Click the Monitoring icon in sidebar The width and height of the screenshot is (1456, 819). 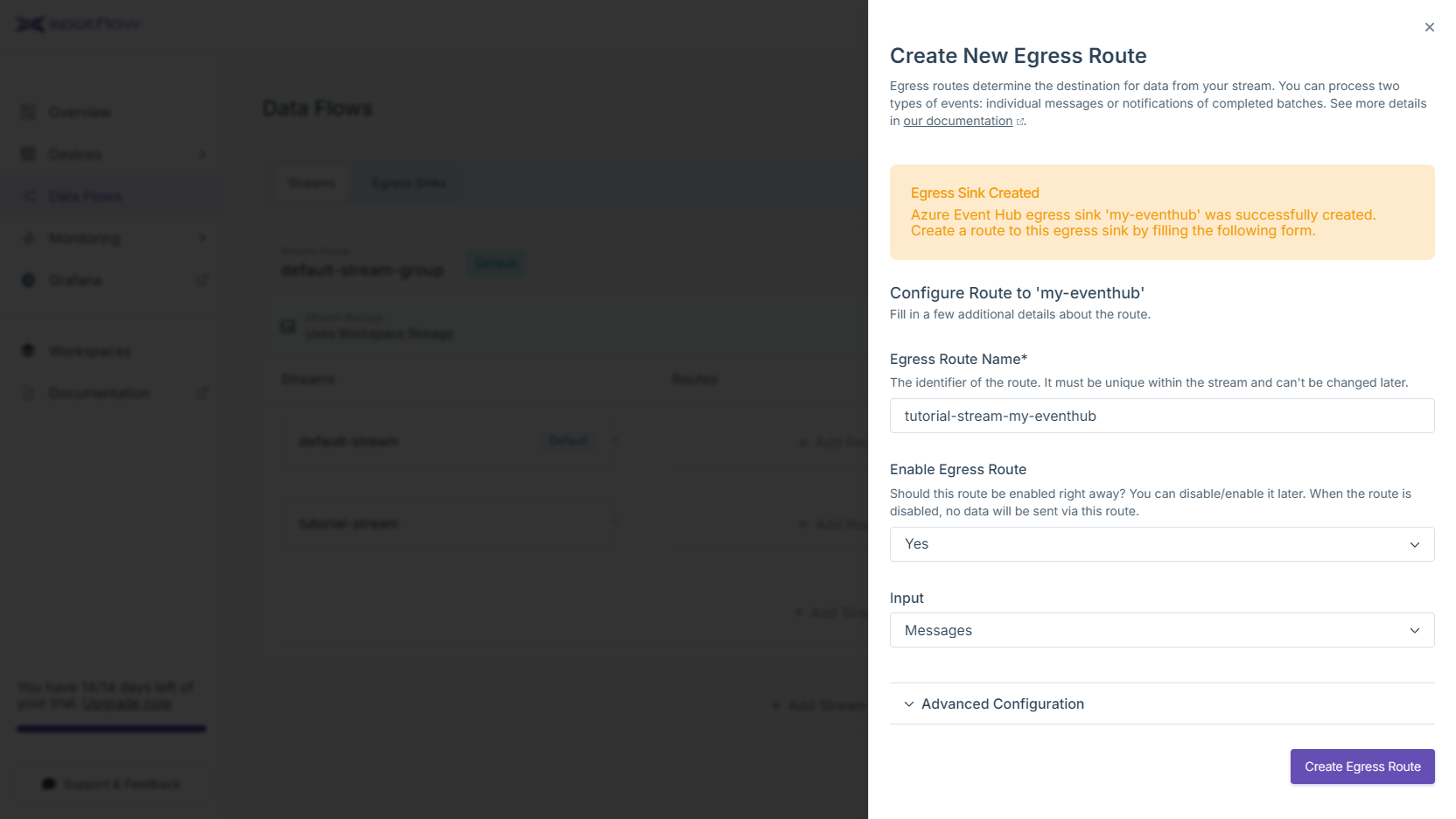pos(29,238)
